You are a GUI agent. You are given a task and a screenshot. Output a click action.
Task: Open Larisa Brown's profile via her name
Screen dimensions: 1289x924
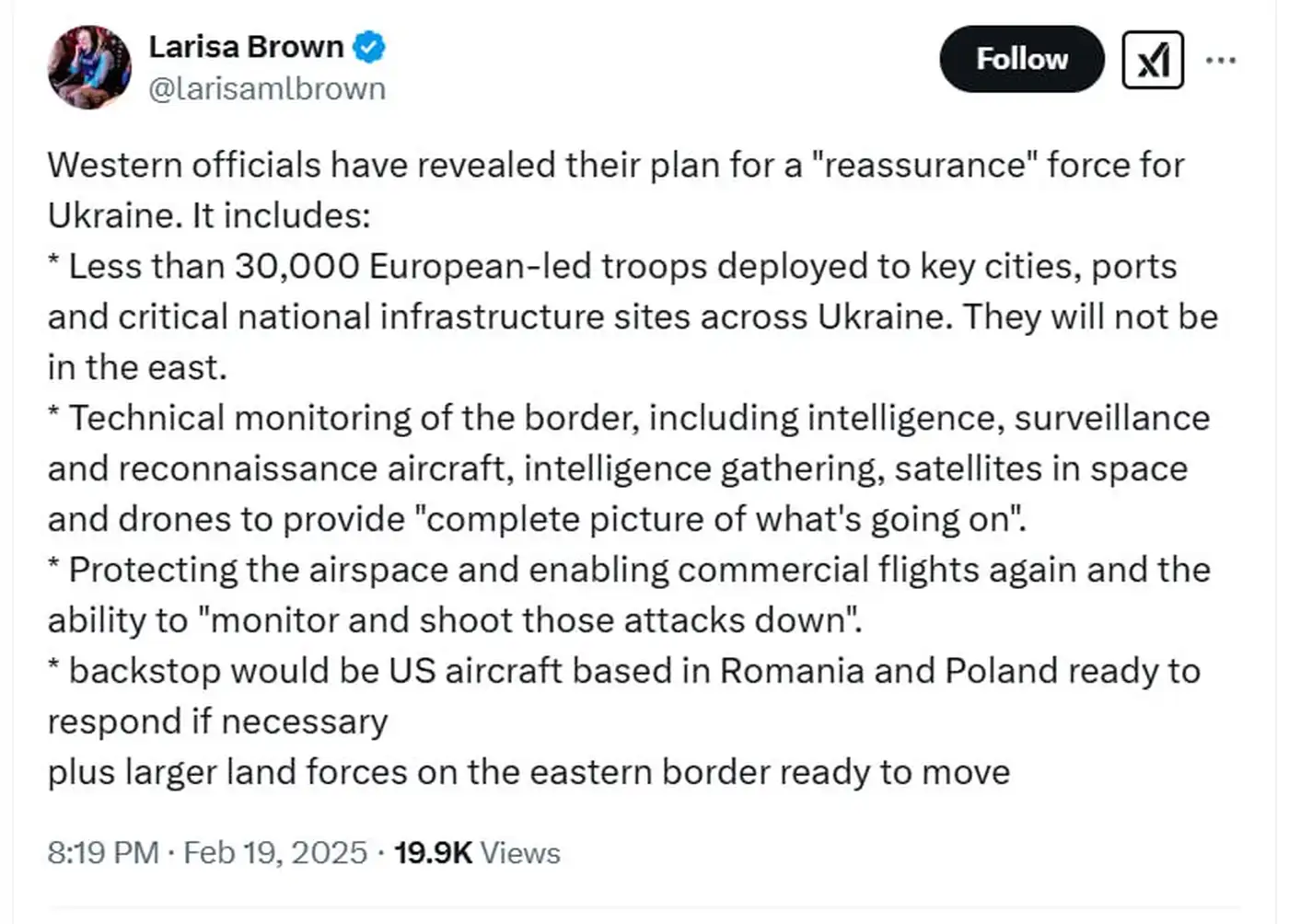tap(247, 45)
